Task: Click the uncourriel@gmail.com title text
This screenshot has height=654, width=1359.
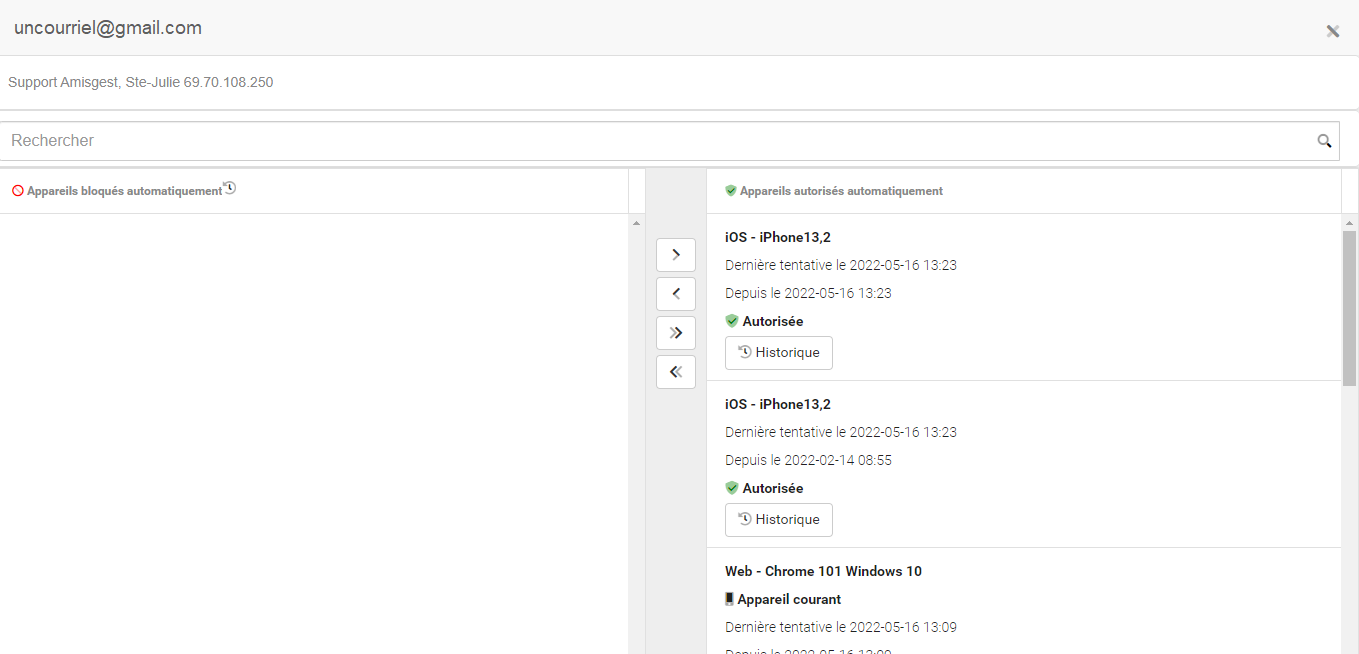Action: pos(108,28)
